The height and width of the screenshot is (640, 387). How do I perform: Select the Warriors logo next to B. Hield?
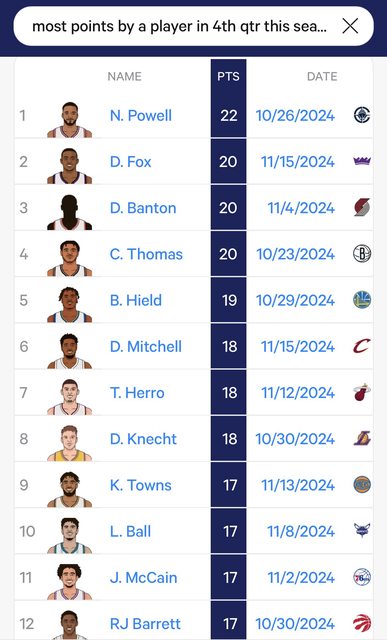(x=362, y=300)
